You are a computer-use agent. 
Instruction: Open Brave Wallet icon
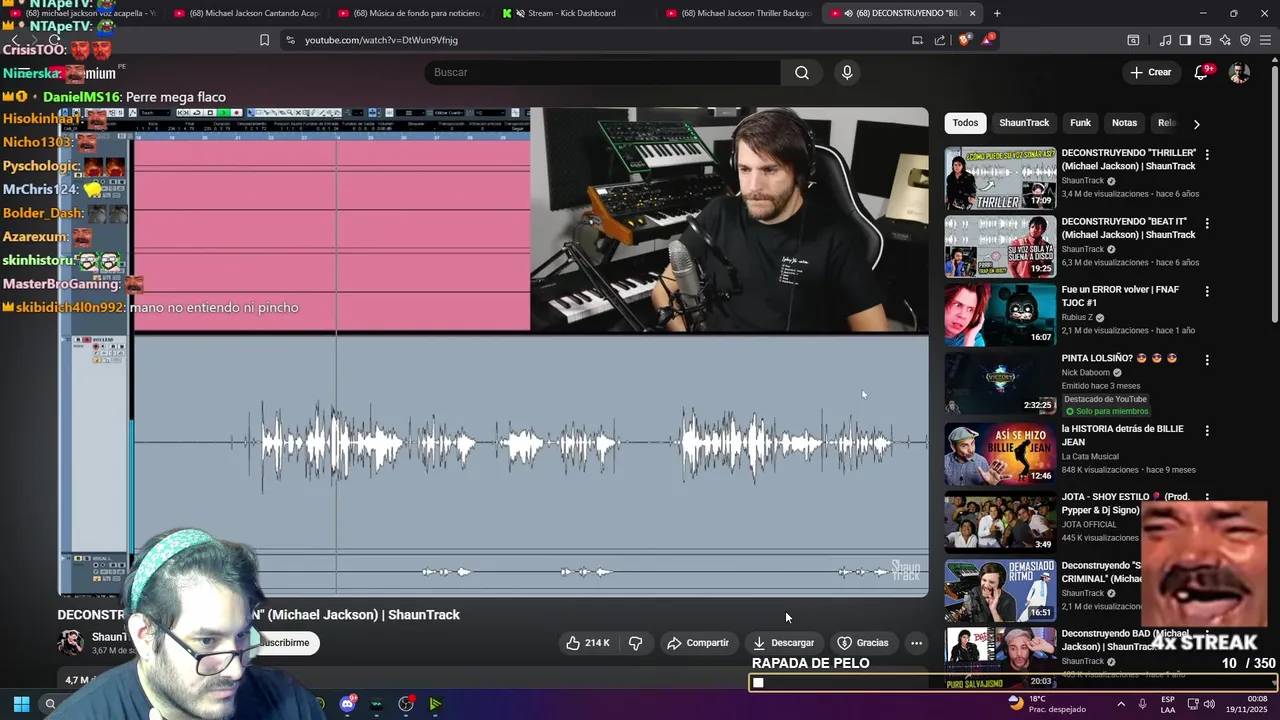1205,40
